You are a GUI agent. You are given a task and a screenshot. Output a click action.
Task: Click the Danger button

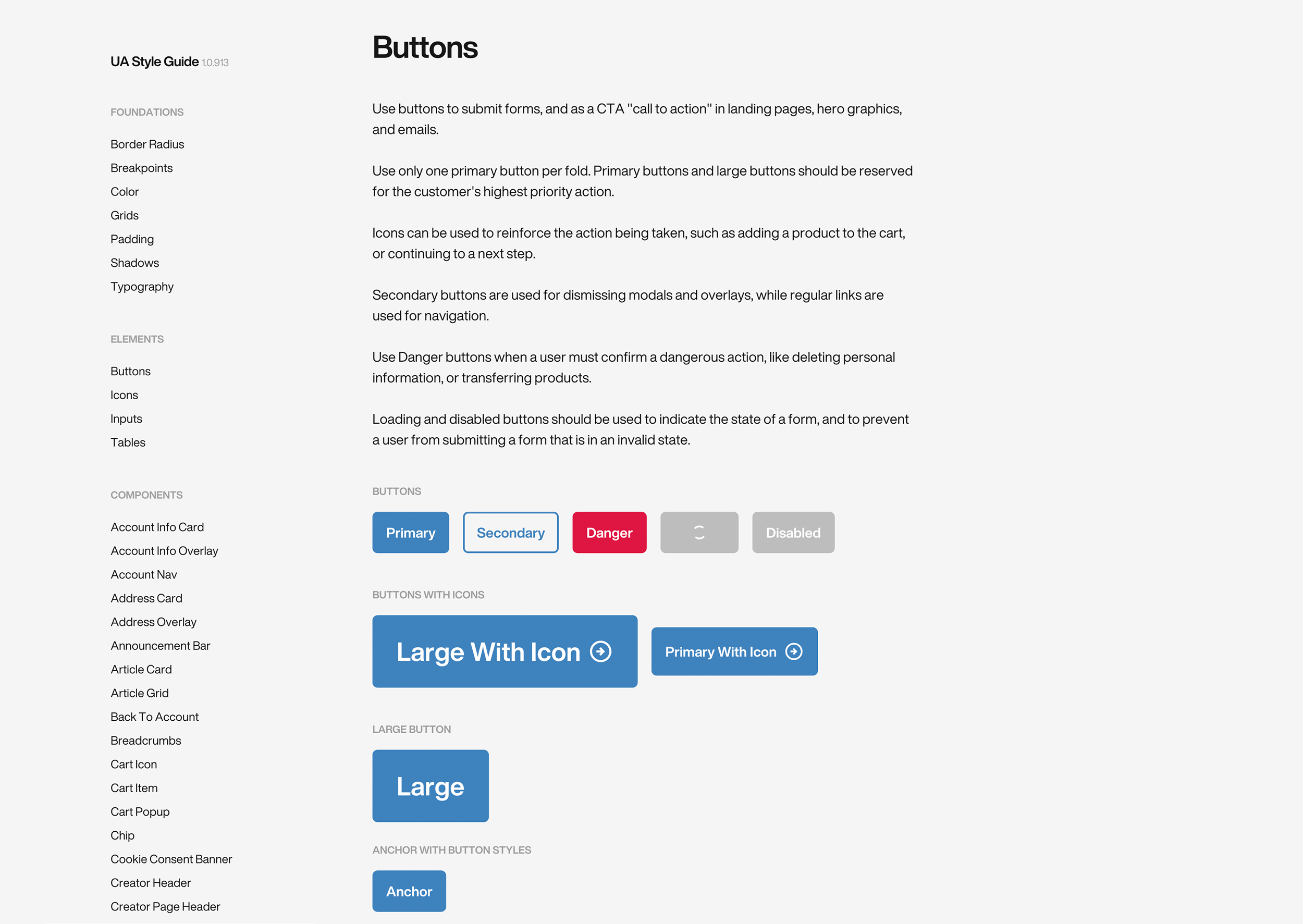pyautogui.click(x=608, y=532)
